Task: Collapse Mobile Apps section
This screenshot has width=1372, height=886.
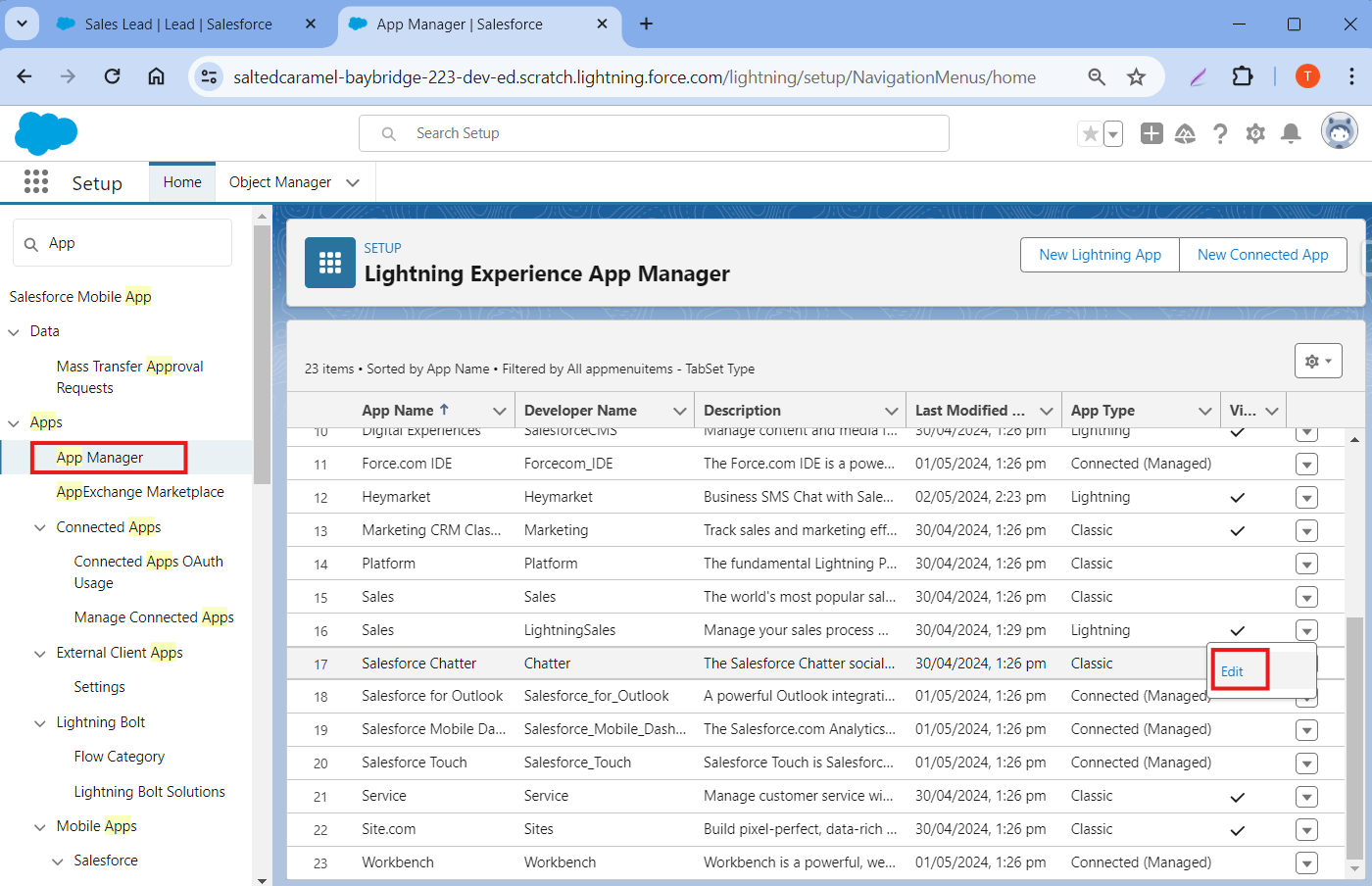Action: [40, 827]
